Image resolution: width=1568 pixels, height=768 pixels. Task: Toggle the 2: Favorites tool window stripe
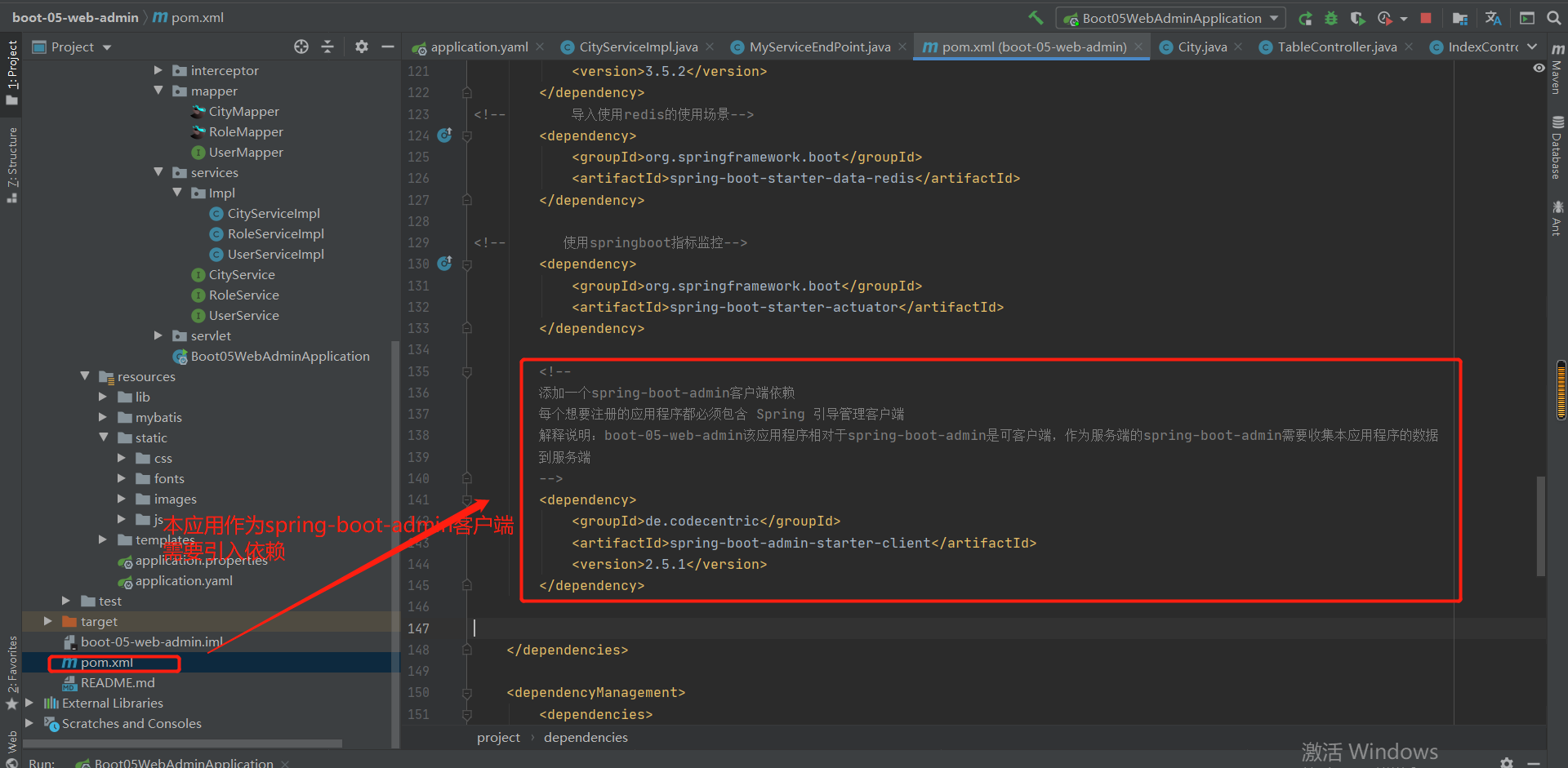[x=11, y=673]
